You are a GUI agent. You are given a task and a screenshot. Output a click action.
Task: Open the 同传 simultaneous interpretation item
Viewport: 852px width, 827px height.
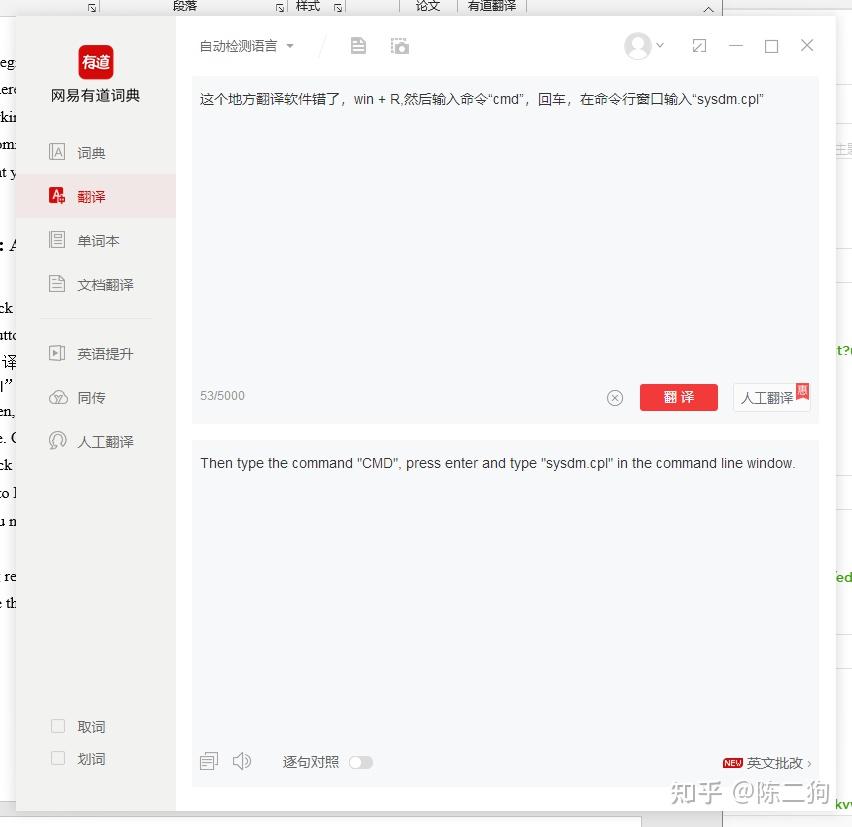(x=96, y=398)
